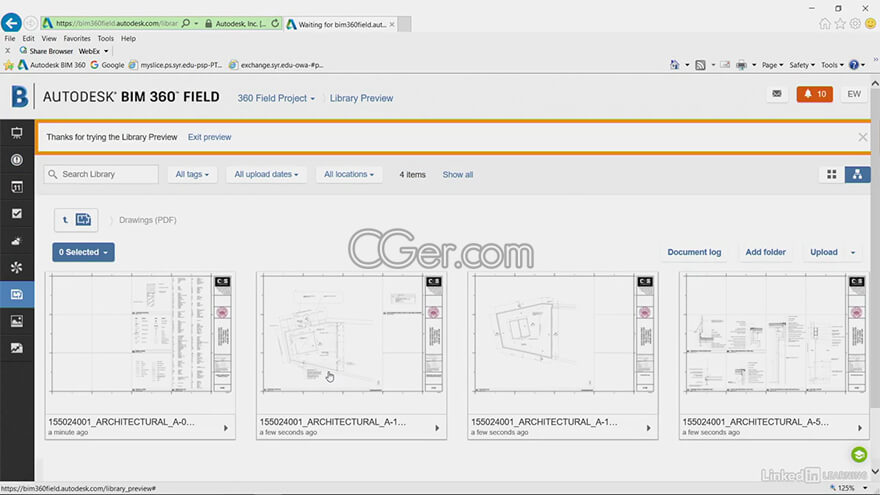The image size is (880, 495).
Task: Expand options arrow for ARCHITECTURAL_A-0 file
Action: (x=226, y=428)
